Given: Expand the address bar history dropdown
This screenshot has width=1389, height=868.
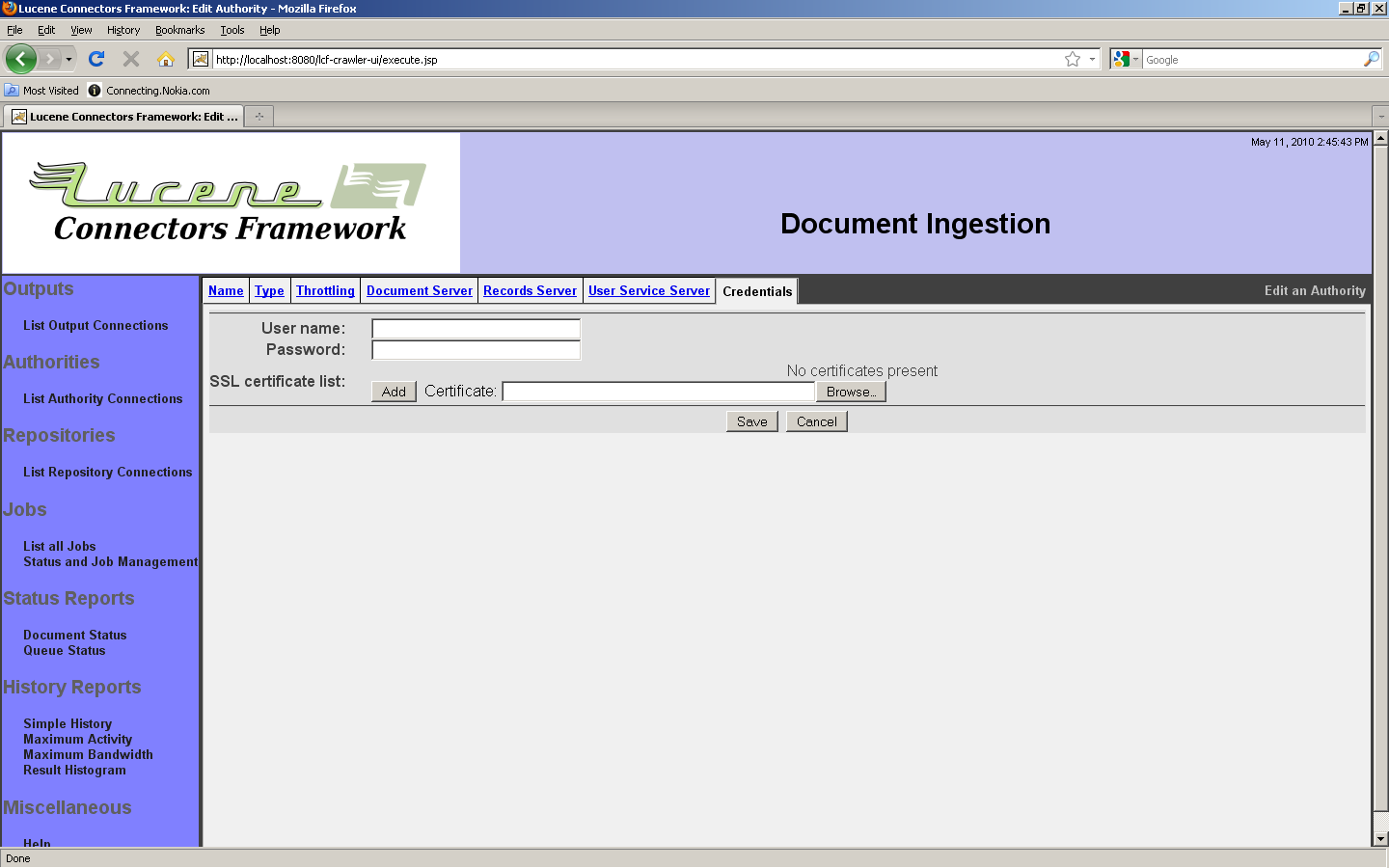Looking at the screenshot, I should 1092,59.
